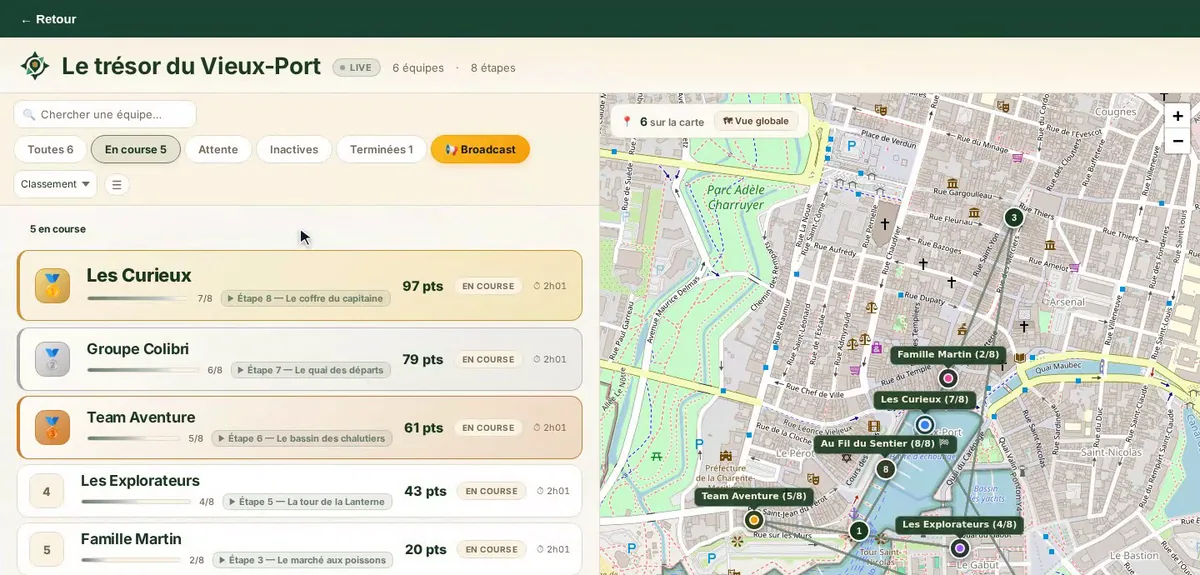Click the purple Les Explorateurs map marker

coord(960,548)
